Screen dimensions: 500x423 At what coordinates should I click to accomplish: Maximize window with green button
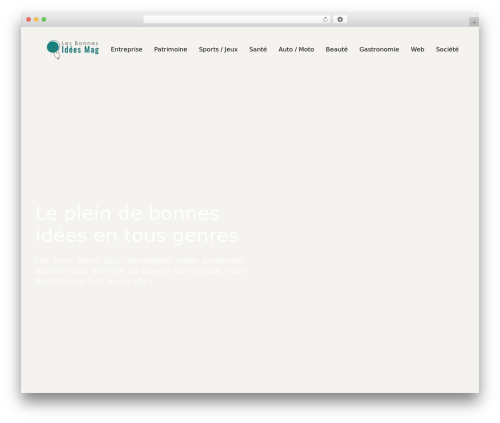click(x=44, y=19)
